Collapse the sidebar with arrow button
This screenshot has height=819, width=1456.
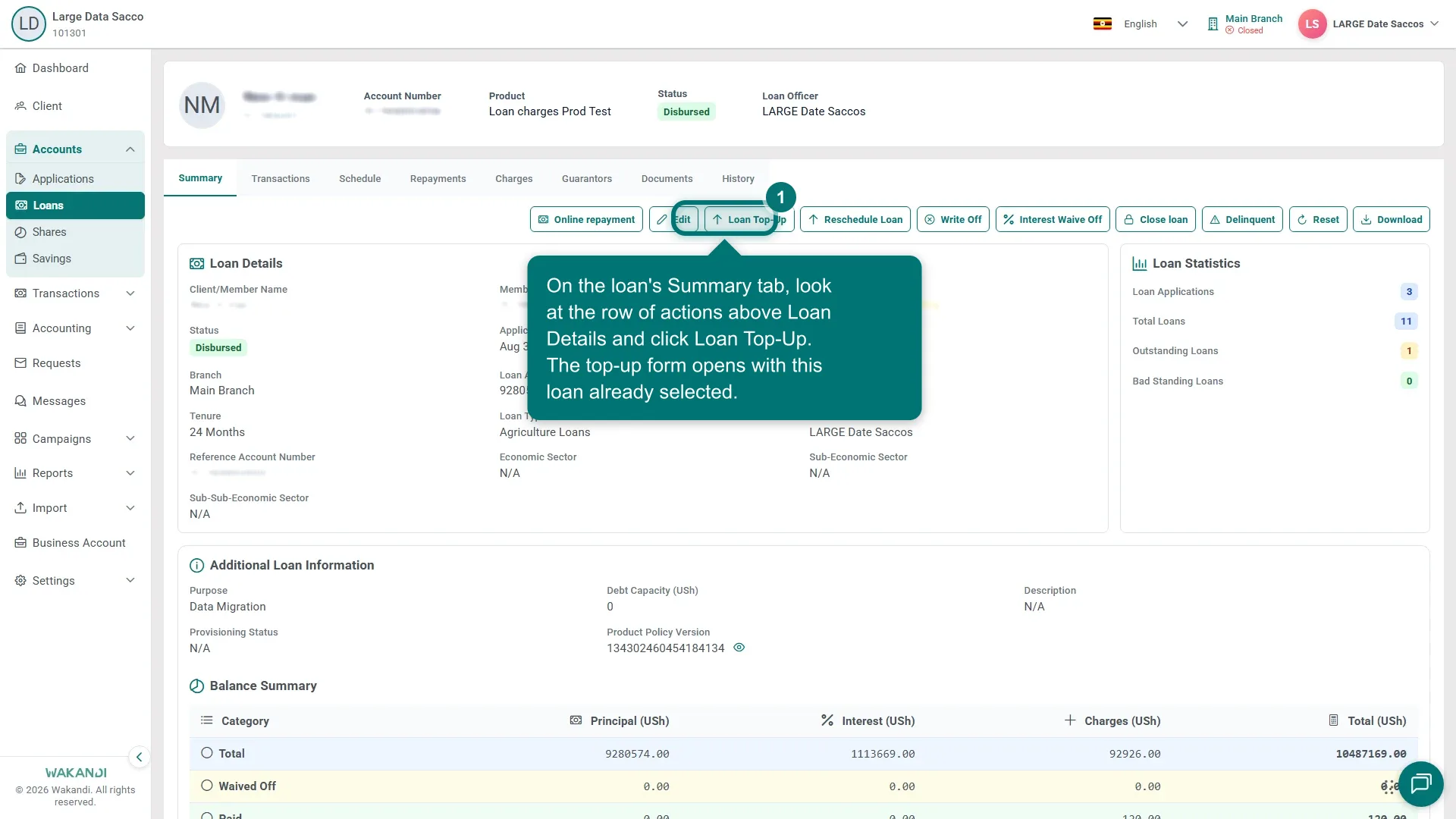(x=139, y=757)
